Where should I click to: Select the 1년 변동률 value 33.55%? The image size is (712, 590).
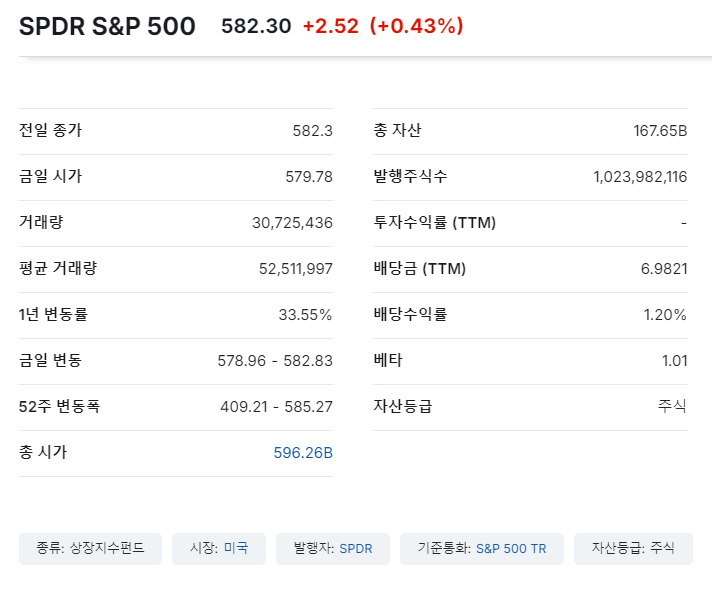coord(305,315)
